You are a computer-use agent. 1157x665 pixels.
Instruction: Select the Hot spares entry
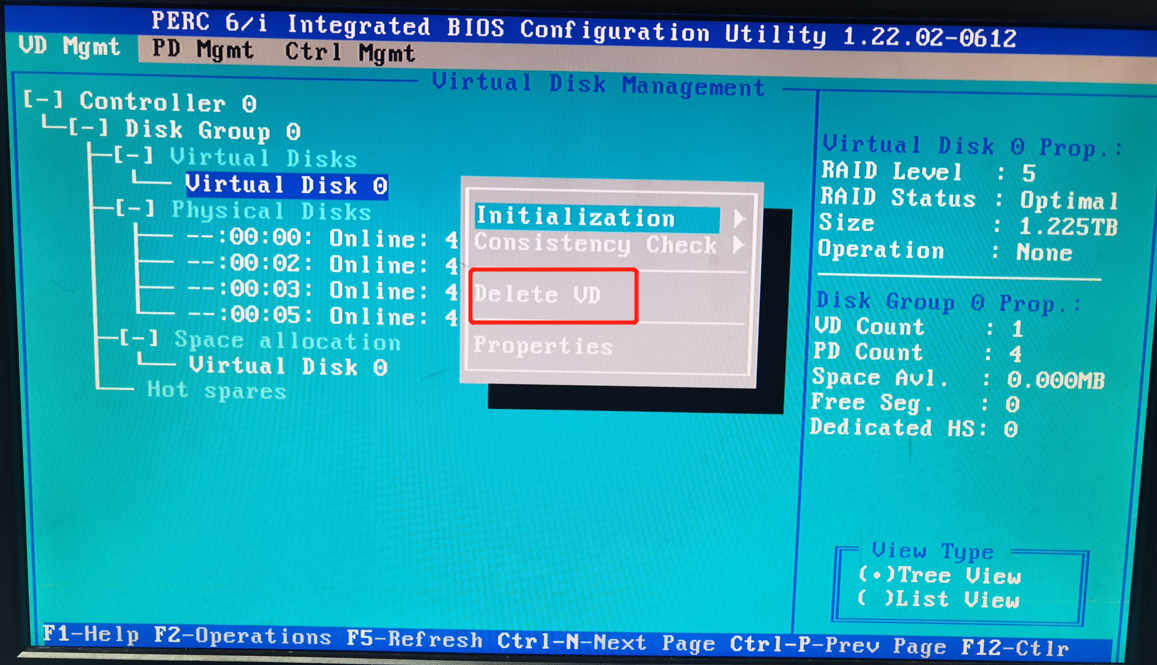coord(216,390)
